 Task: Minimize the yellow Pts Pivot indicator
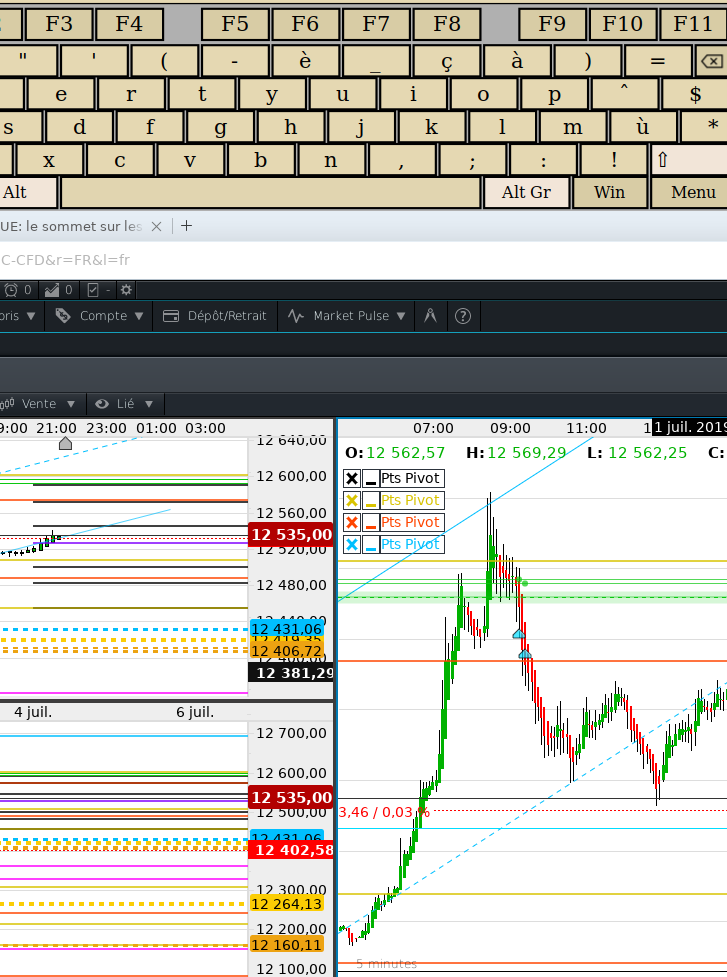(x=370, y=501)
